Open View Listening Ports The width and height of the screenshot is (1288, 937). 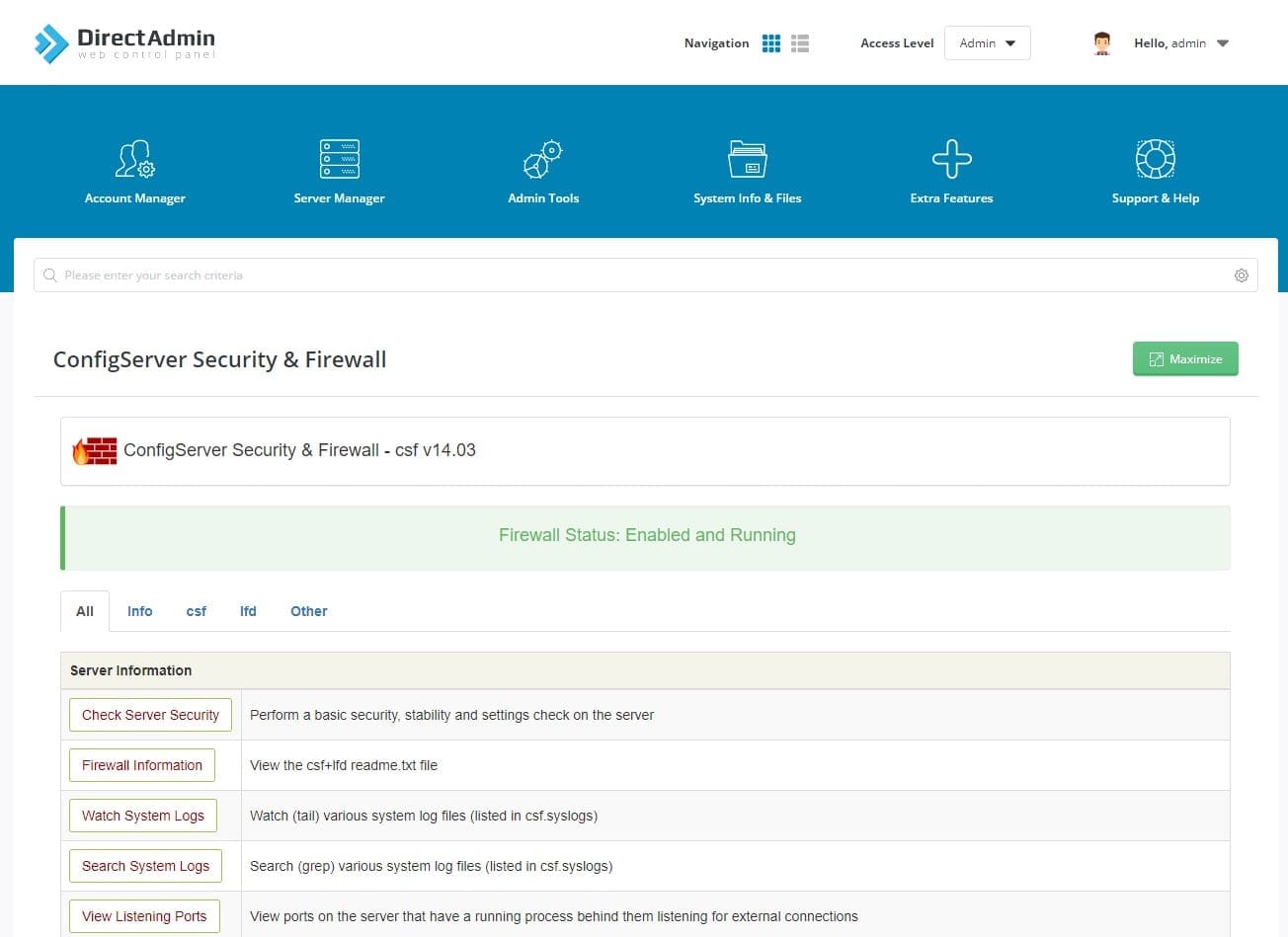pyautogui.click(x=143, y=915)
